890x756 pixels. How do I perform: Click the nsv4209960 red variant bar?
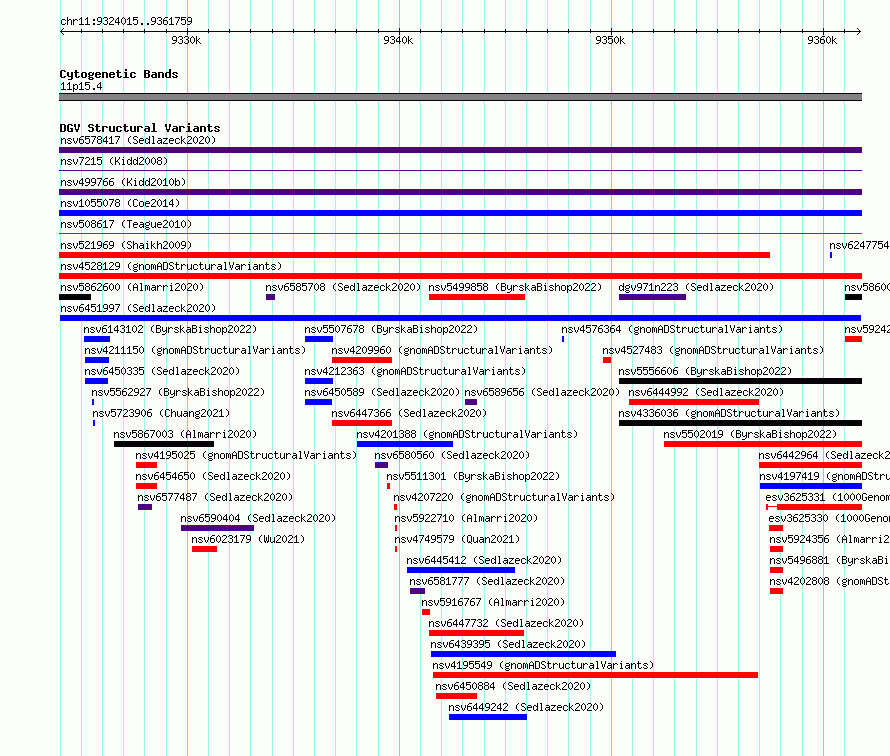pyautogui.click(x=362, y=360)
